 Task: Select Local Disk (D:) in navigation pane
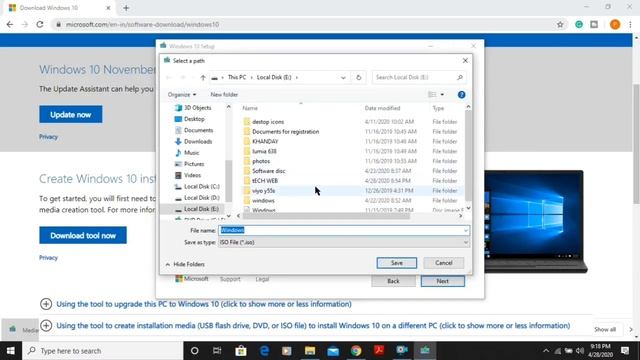click(202, 198)
